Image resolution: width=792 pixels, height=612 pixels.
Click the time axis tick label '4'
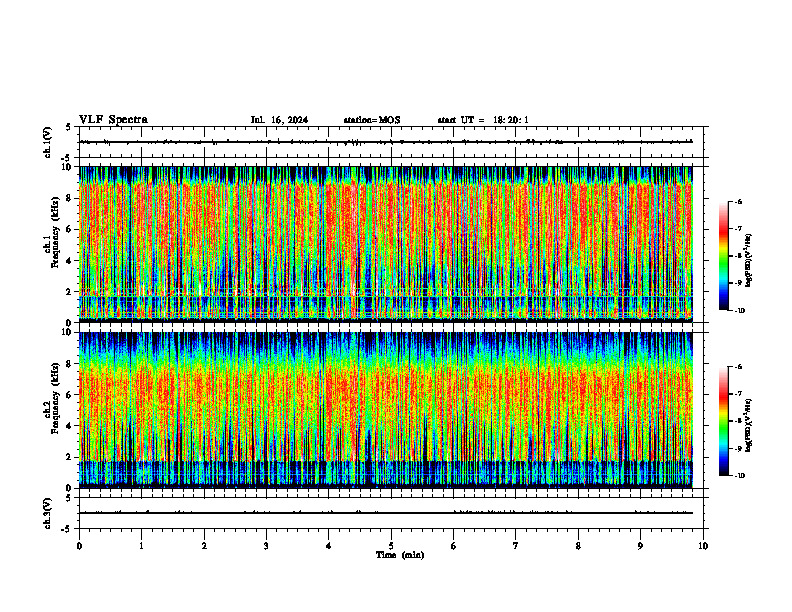point(329,546)
